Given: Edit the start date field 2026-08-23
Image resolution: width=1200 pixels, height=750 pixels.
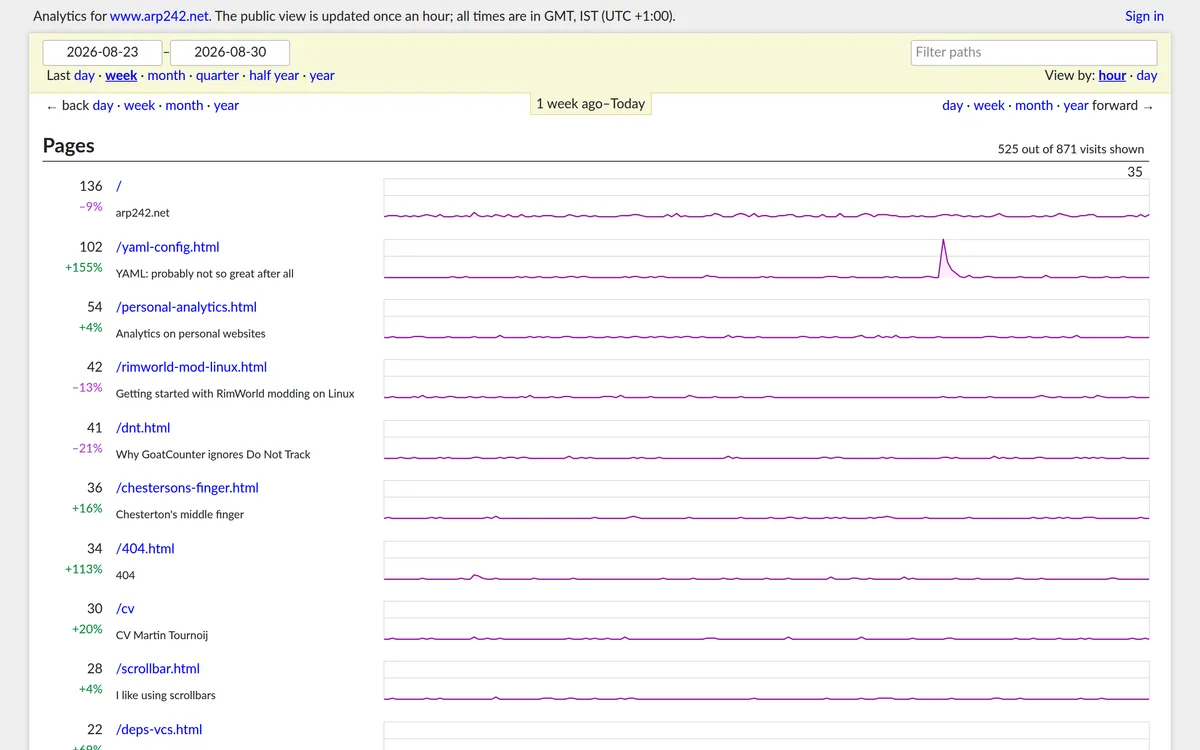Looking at the screenshot, I should (x=103, y=52).
